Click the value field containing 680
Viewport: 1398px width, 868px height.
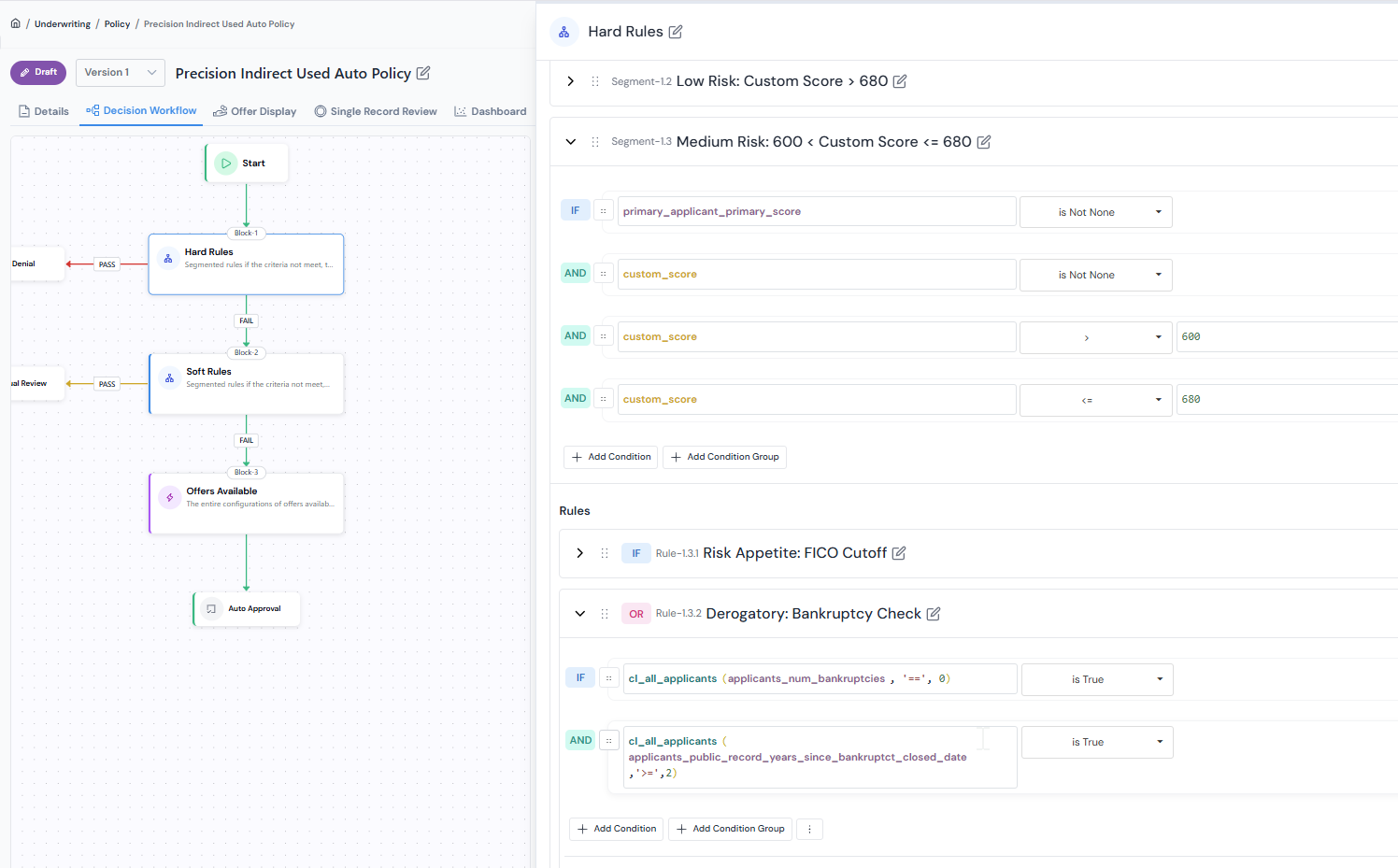tap(1287, 400)
